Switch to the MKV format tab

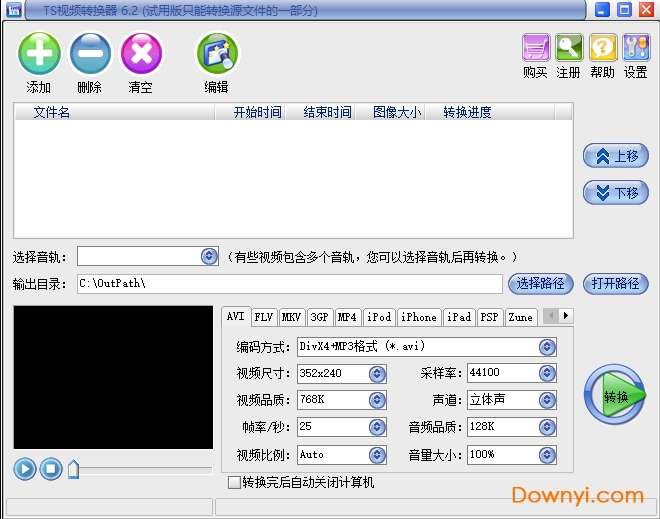291,317
